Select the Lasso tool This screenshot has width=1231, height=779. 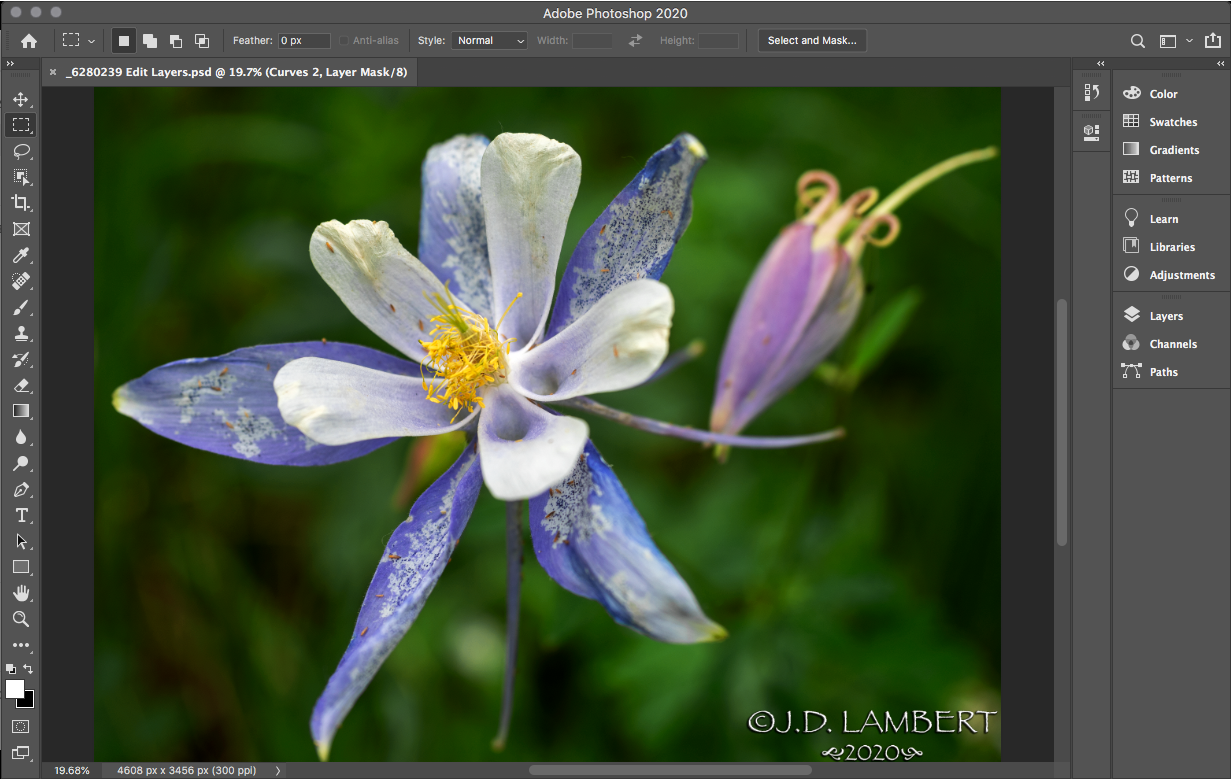tap(22, 151)
